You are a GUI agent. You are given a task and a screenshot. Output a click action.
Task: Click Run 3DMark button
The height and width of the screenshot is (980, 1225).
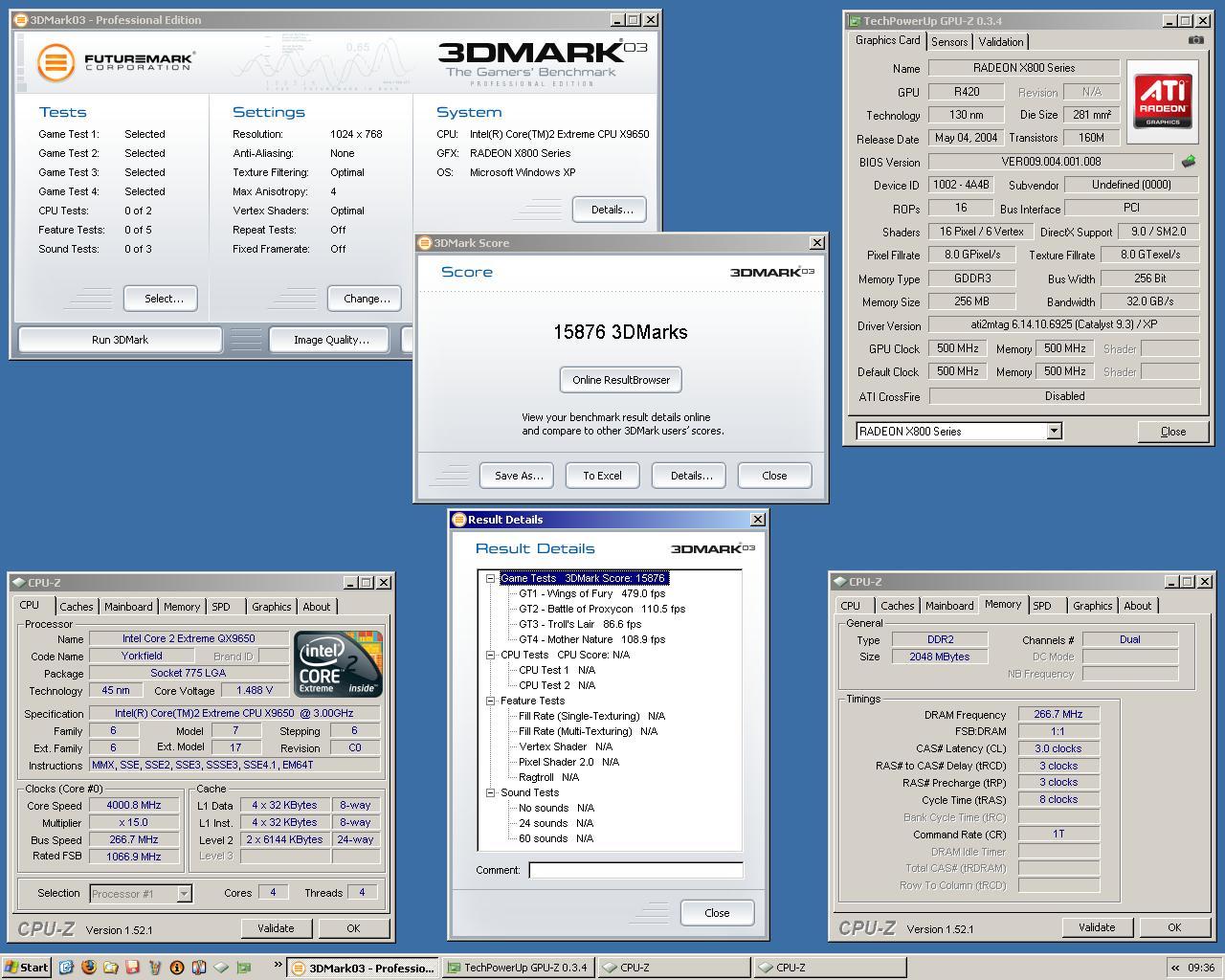[x=120, y=340]
